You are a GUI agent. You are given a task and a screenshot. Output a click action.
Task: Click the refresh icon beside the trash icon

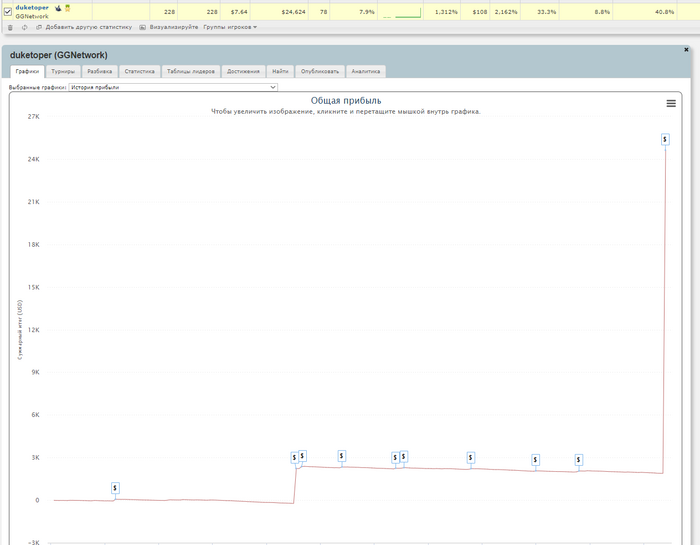click(25, 27)
